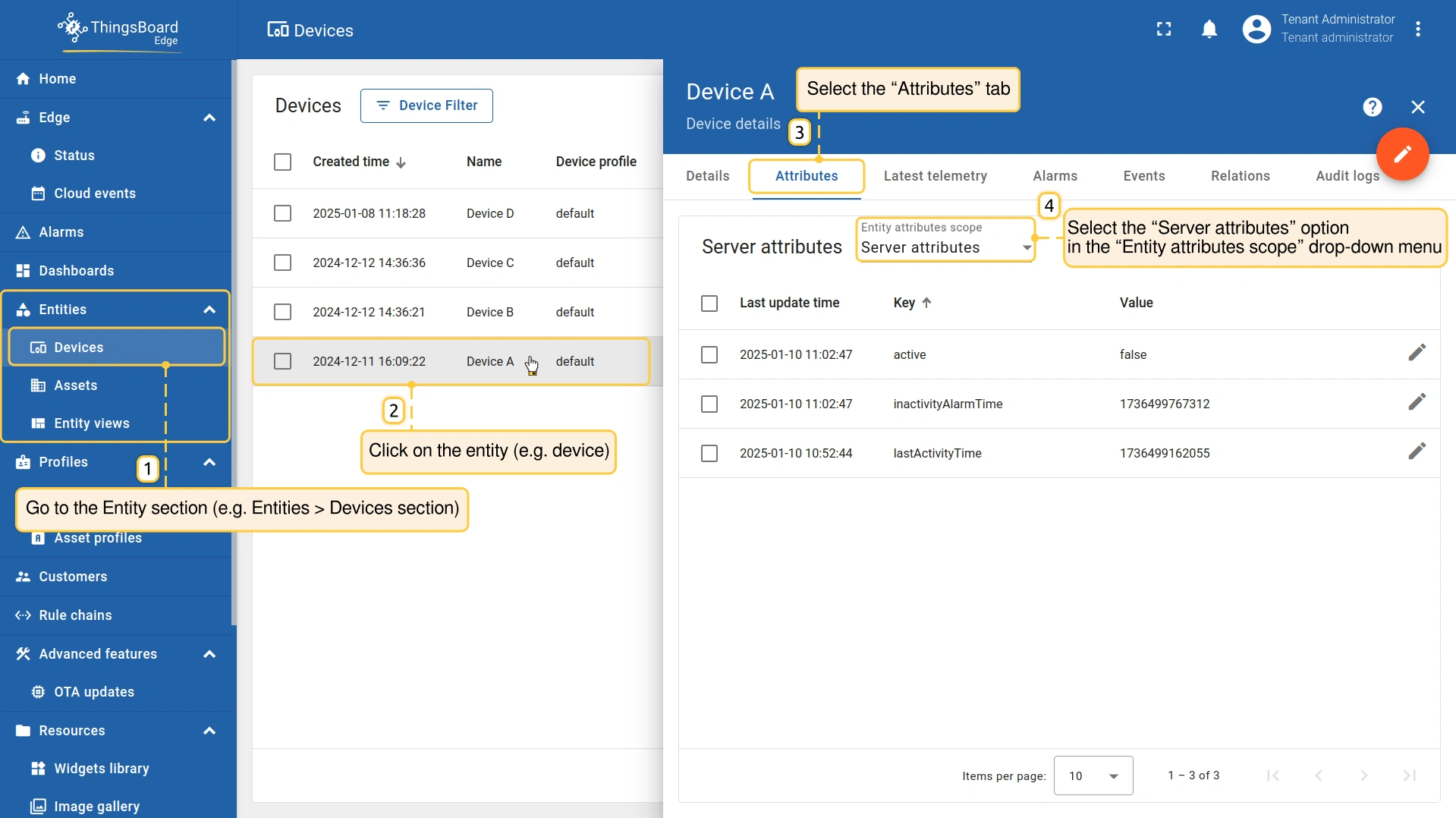
Task: Switch to Latest telemetry tab
Action: point(935,176)
